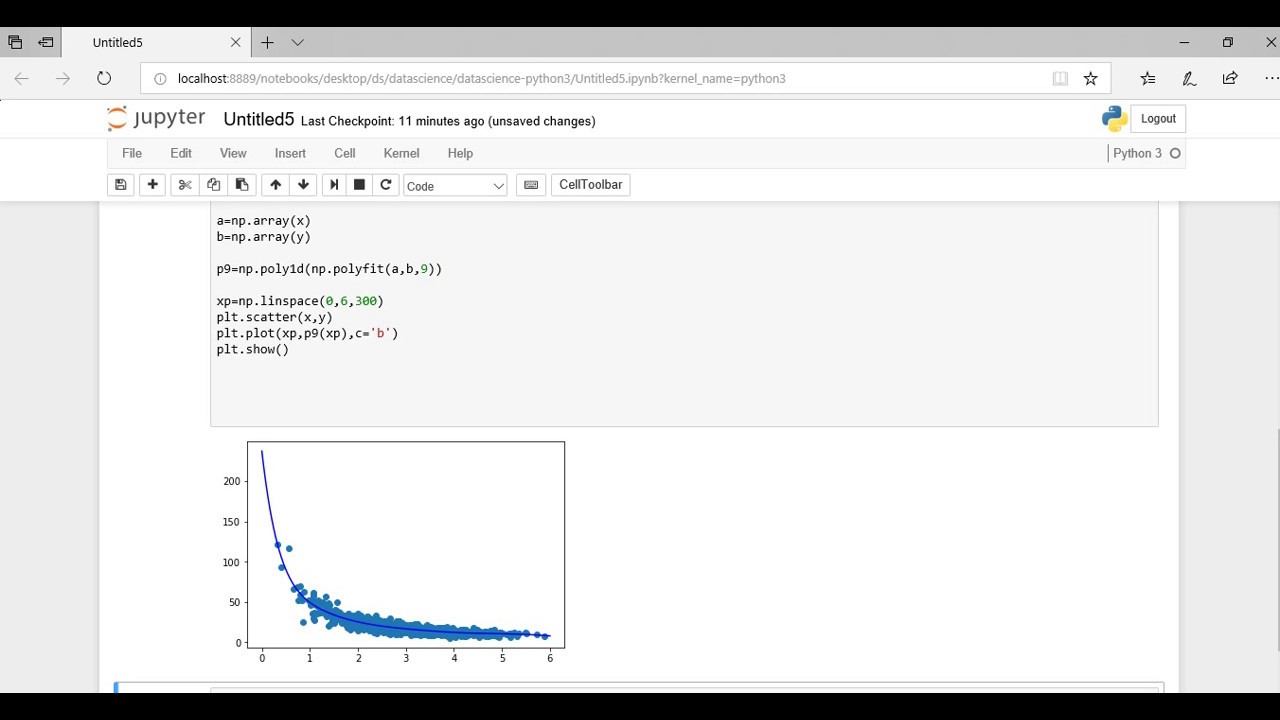The height and width of the screenshot is (720, 1280).
Task: Run the cell with the skip-forward icon
Action: (x=334, y=185)
